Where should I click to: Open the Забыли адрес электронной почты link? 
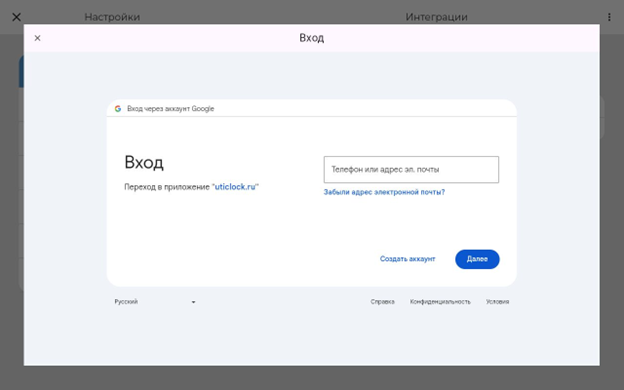click(384, 192)
